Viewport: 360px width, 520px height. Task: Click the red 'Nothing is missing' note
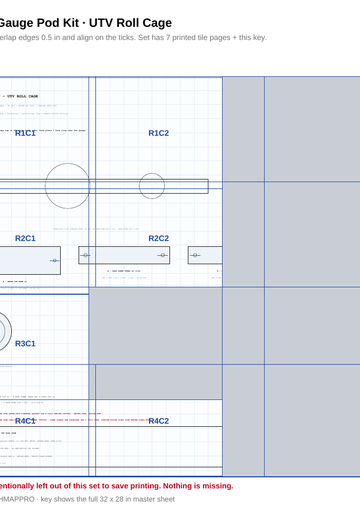(x=198, y=486)
